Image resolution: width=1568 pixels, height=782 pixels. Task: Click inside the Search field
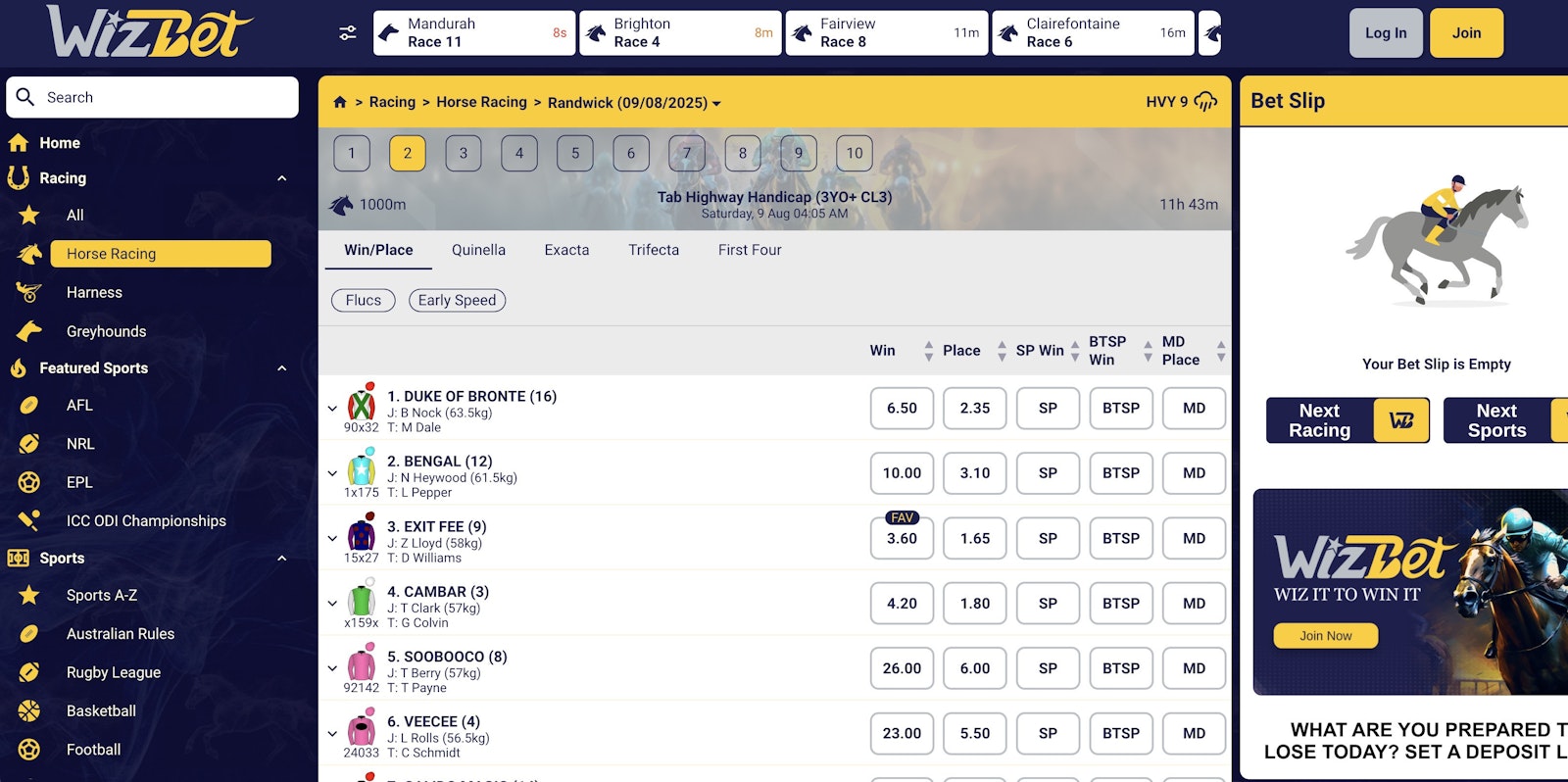(x=152, y=97)
